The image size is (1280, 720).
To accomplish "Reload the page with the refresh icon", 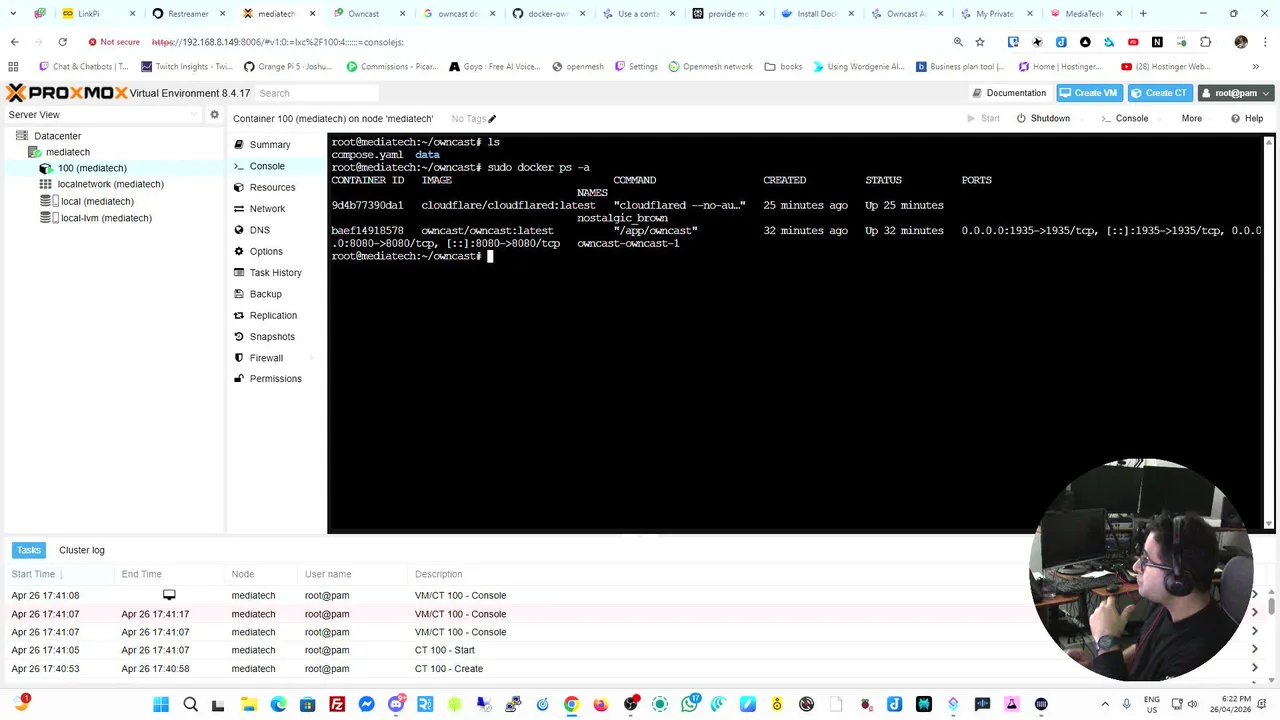I will point(62,42).
